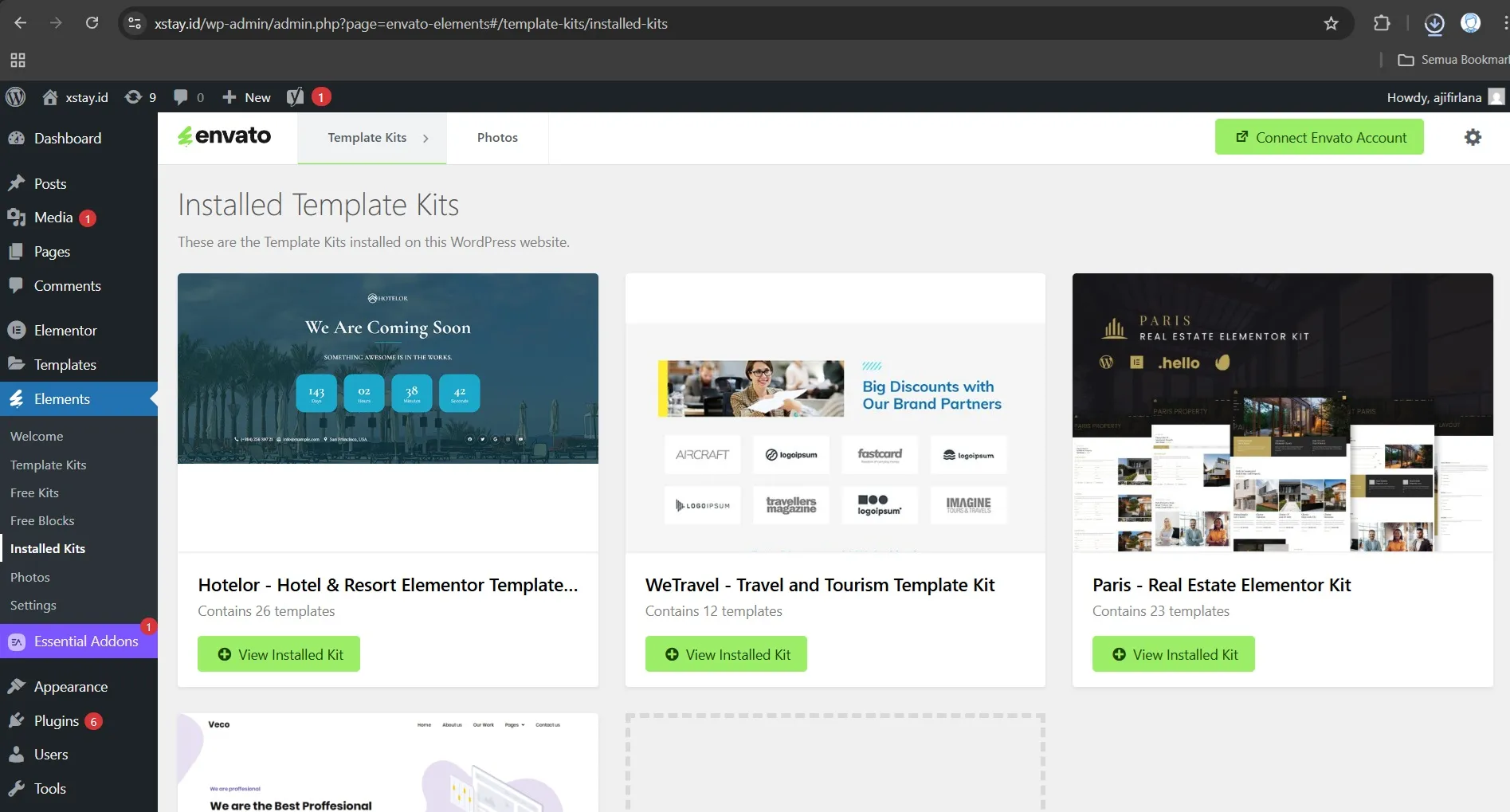View Installed Kit for WeTravel
Viewport: 1510px width, 812px height.
tap(726, 653)
